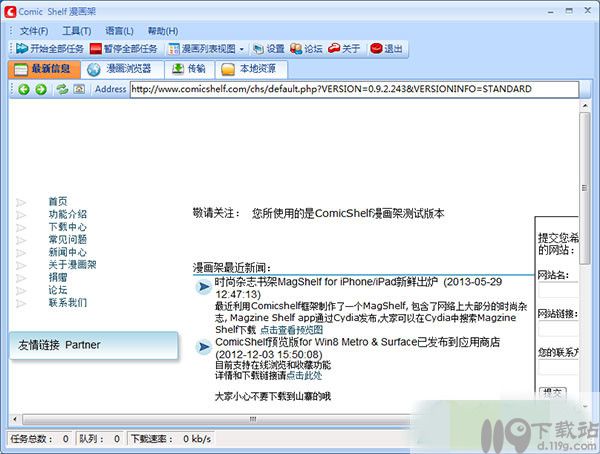
Task: Switch to the 本地资源 tab
Action: pyautogui.click(x=251, y=69)
